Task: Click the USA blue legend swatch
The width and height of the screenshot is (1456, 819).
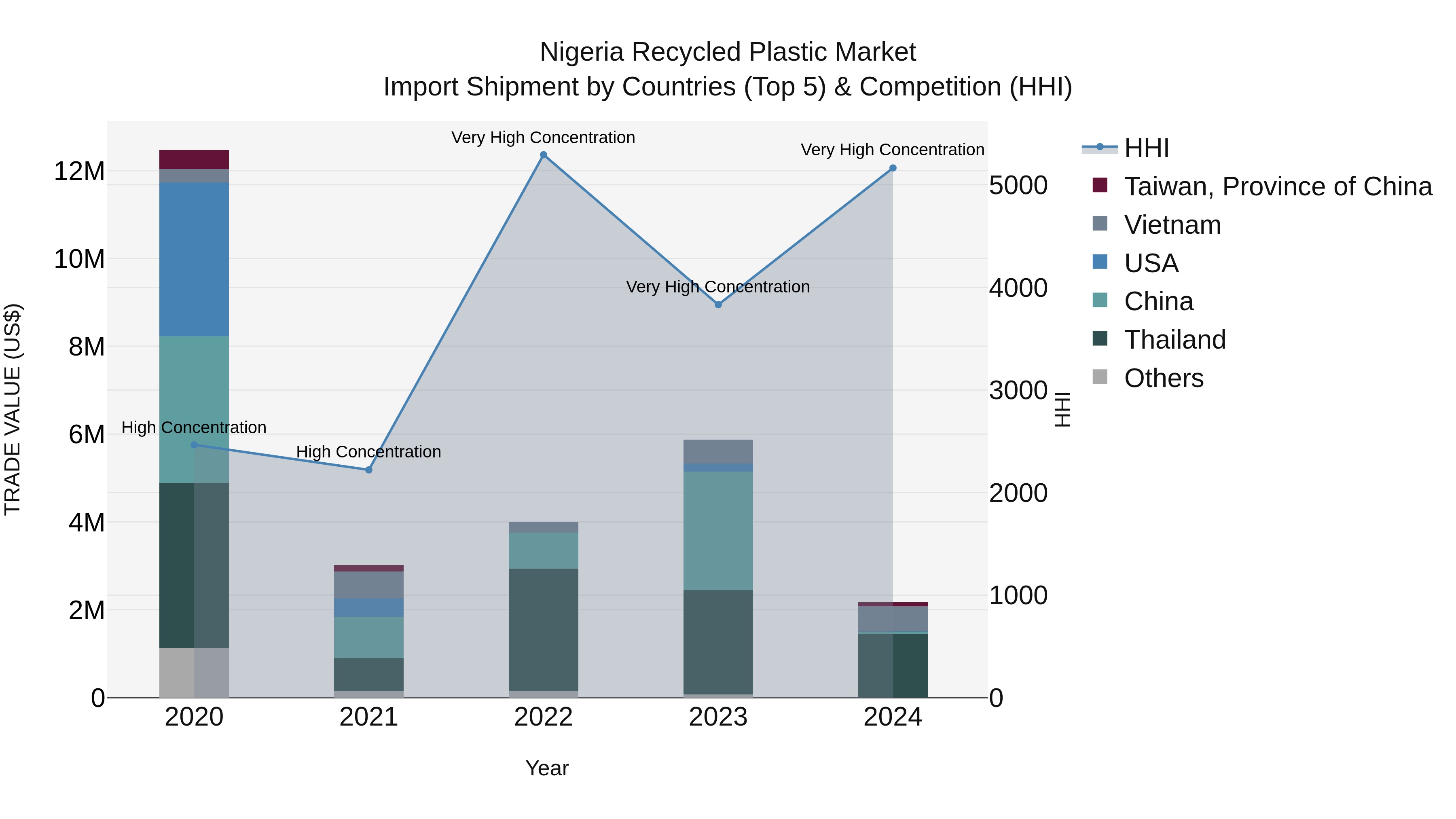Action: tap(1100, 262)
